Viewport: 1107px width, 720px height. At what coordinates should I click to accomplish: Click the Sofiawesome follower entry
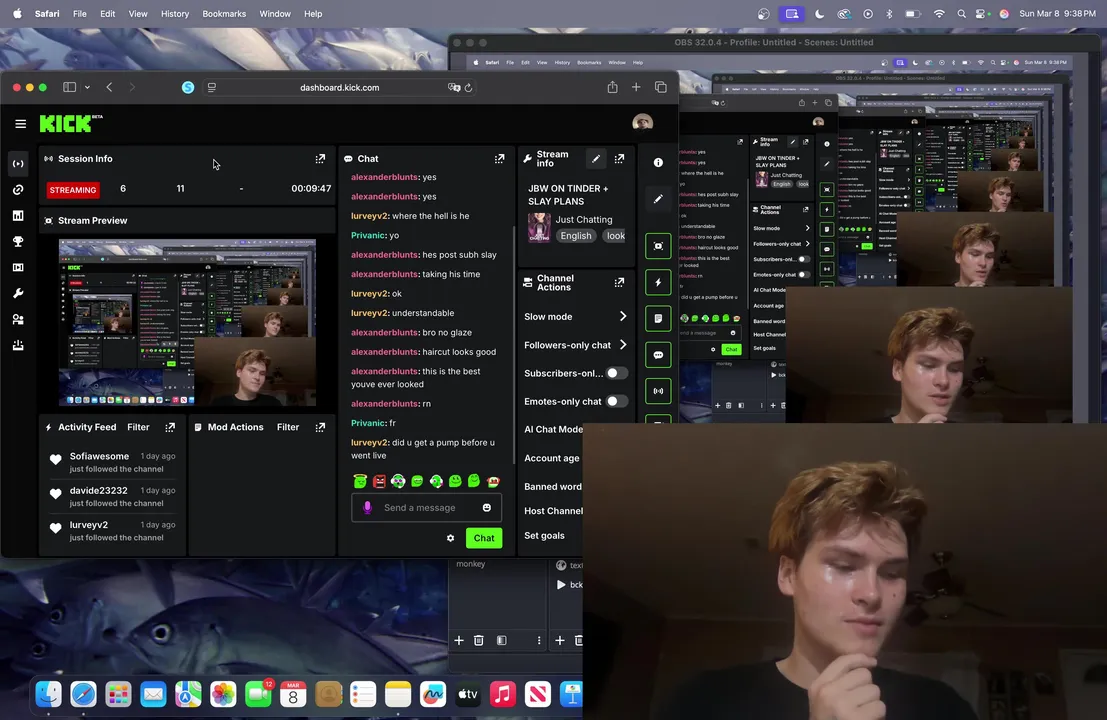point(111,462)
